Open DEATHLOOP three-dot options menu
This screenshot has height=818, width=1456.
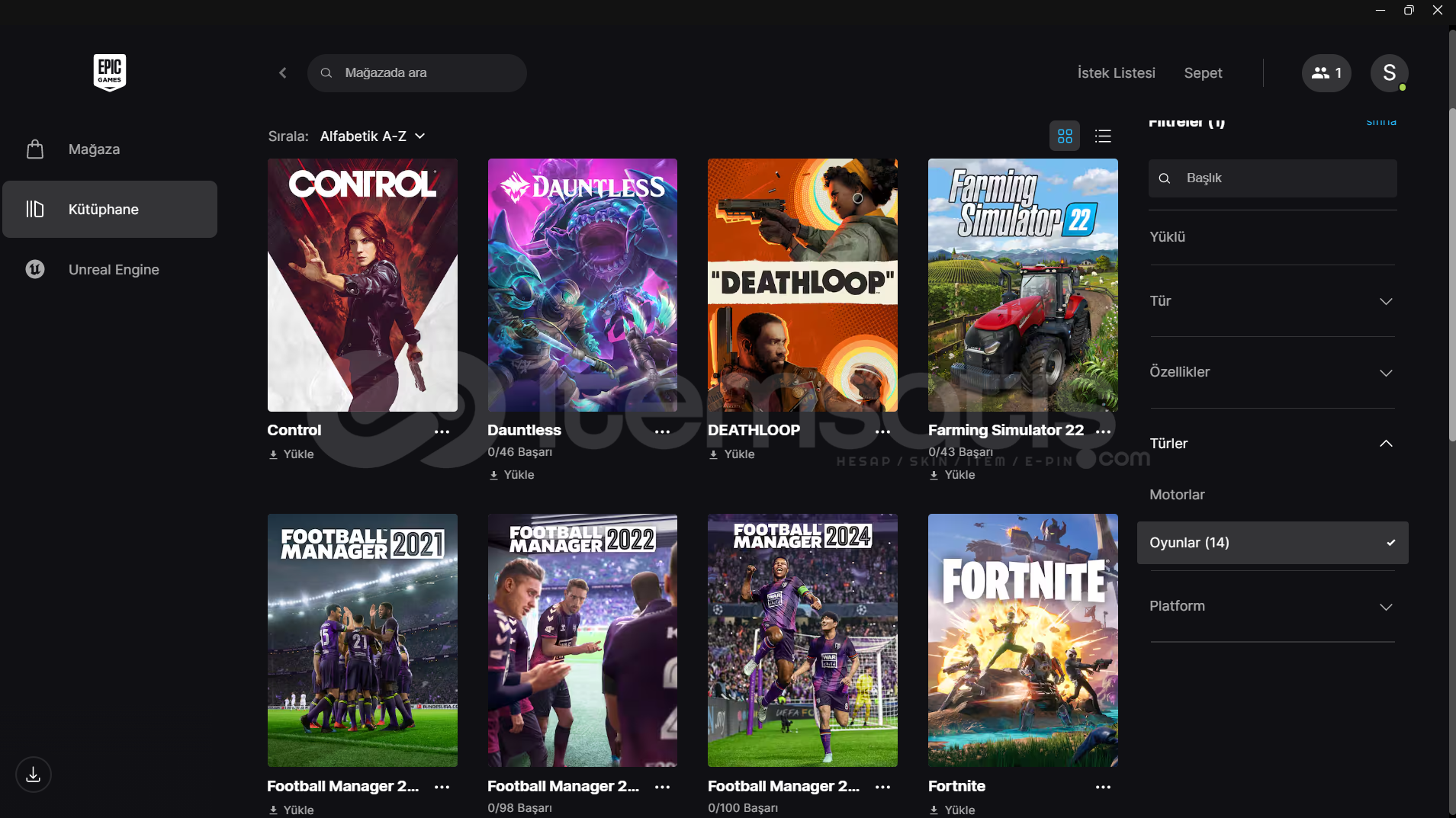click(x=882, y=431)
